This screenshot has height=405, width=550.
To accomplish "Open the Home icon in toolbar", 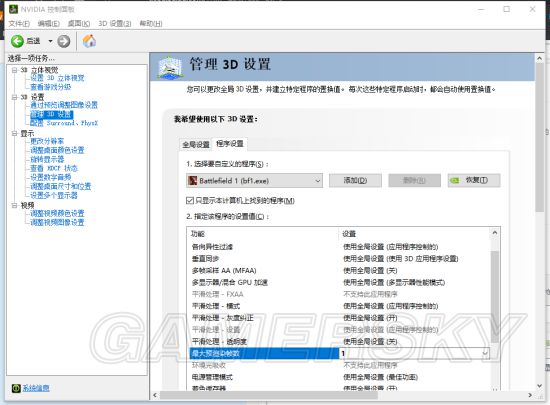I will [89, 41].
